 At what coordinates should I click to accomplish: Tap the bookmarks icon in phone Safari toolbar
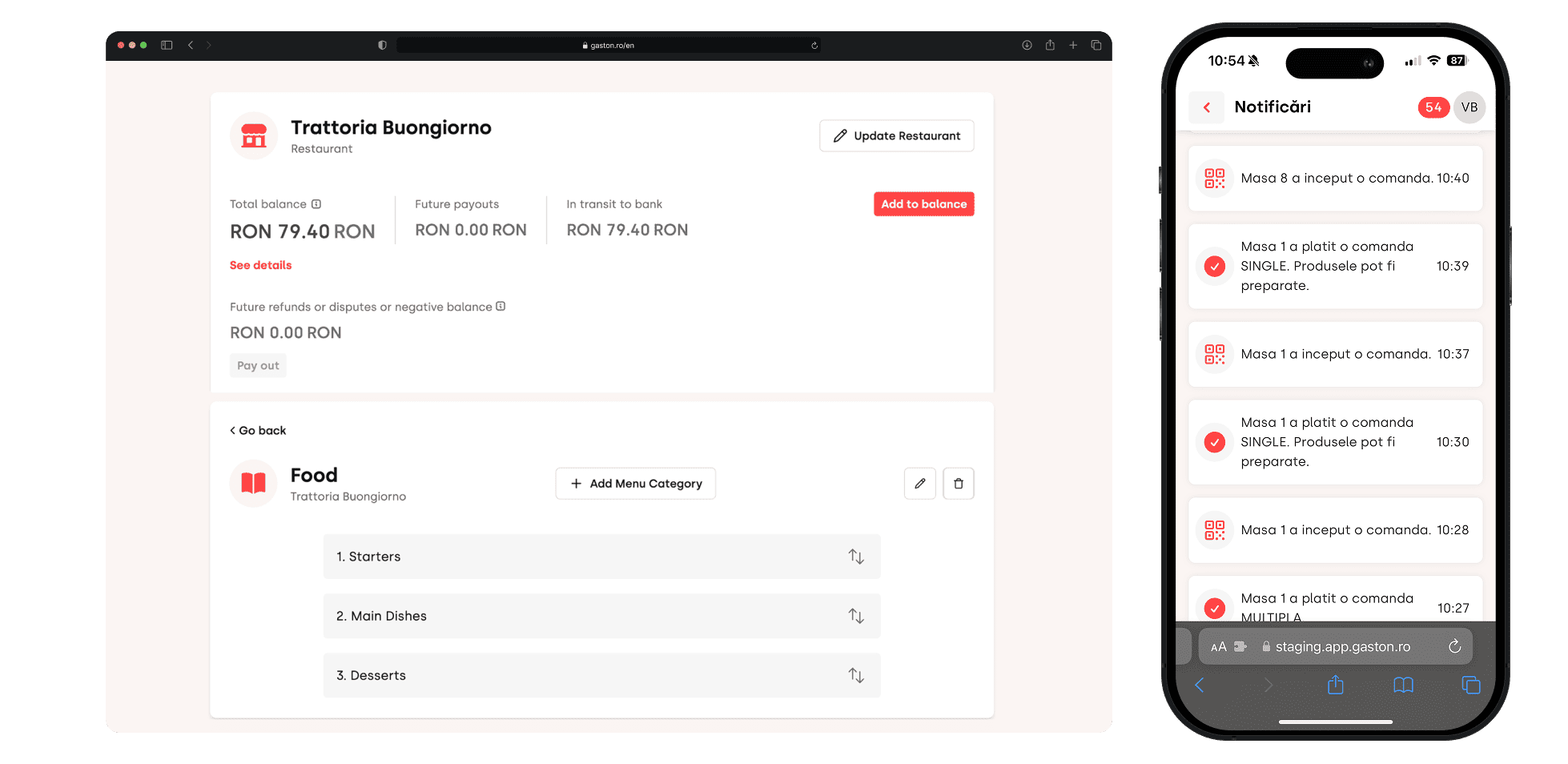coord(1403,685)
